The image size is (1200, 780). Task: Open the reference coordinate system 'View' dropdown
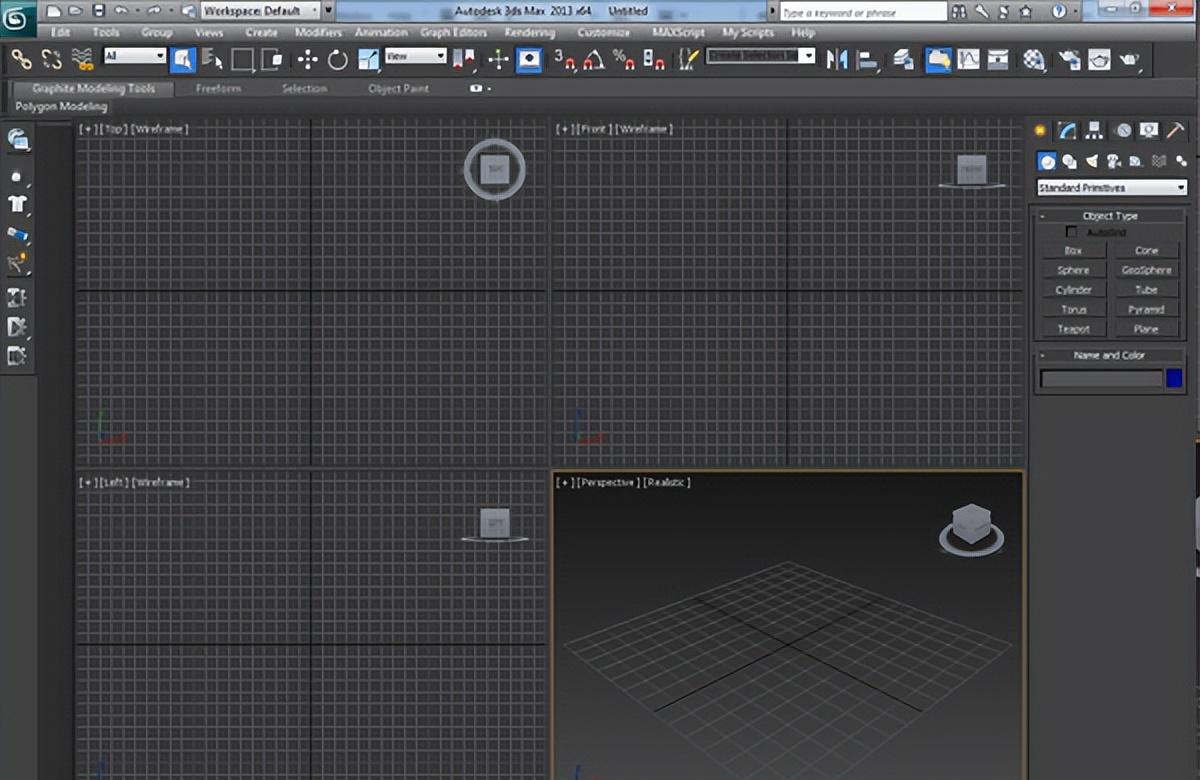(415, 56)
